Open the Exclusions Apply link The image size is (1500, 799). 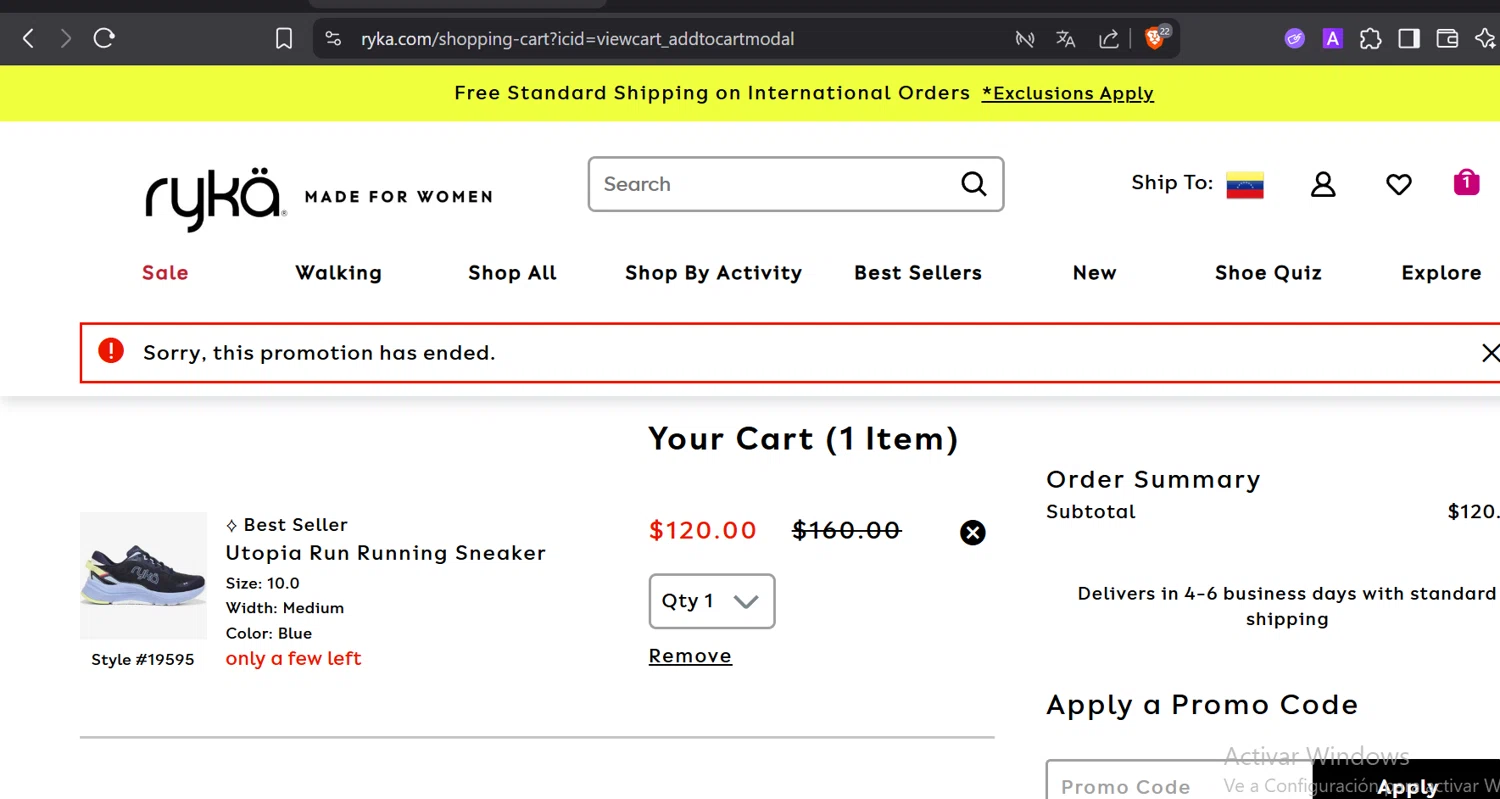(1067, 93)
